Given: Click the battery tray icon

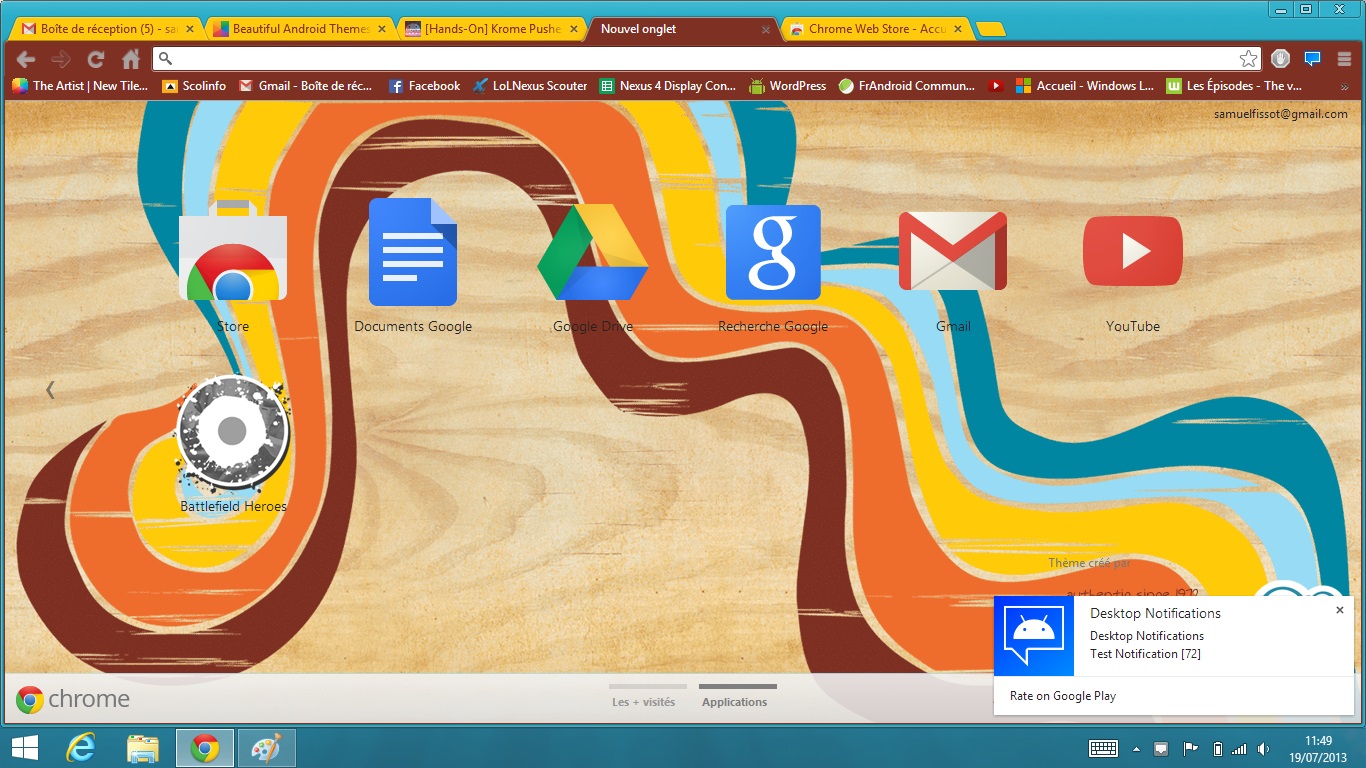Looking at the screenshot, I should [x=1217, y=748].
